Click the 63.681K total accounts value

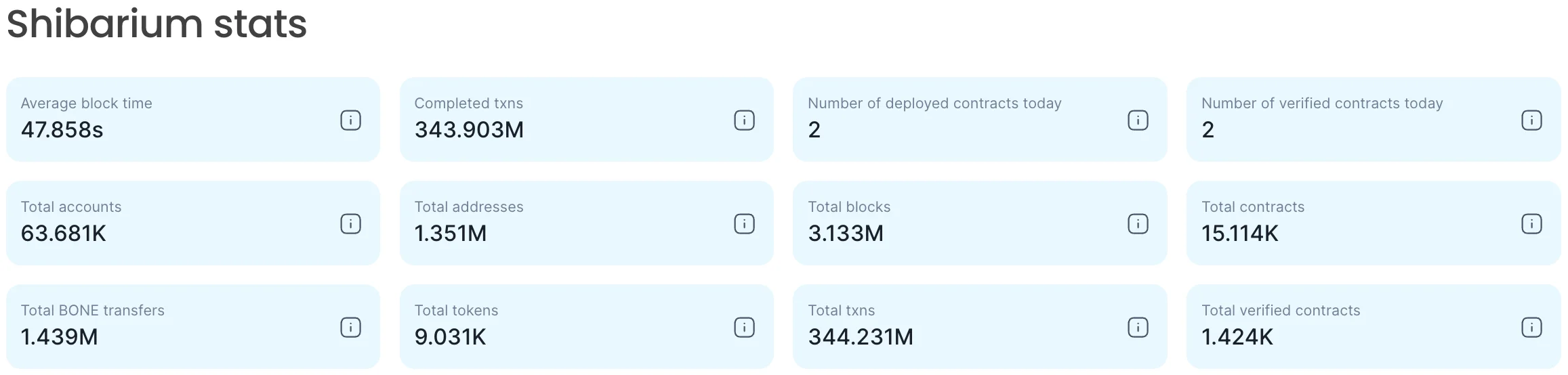tap(64, 234)
